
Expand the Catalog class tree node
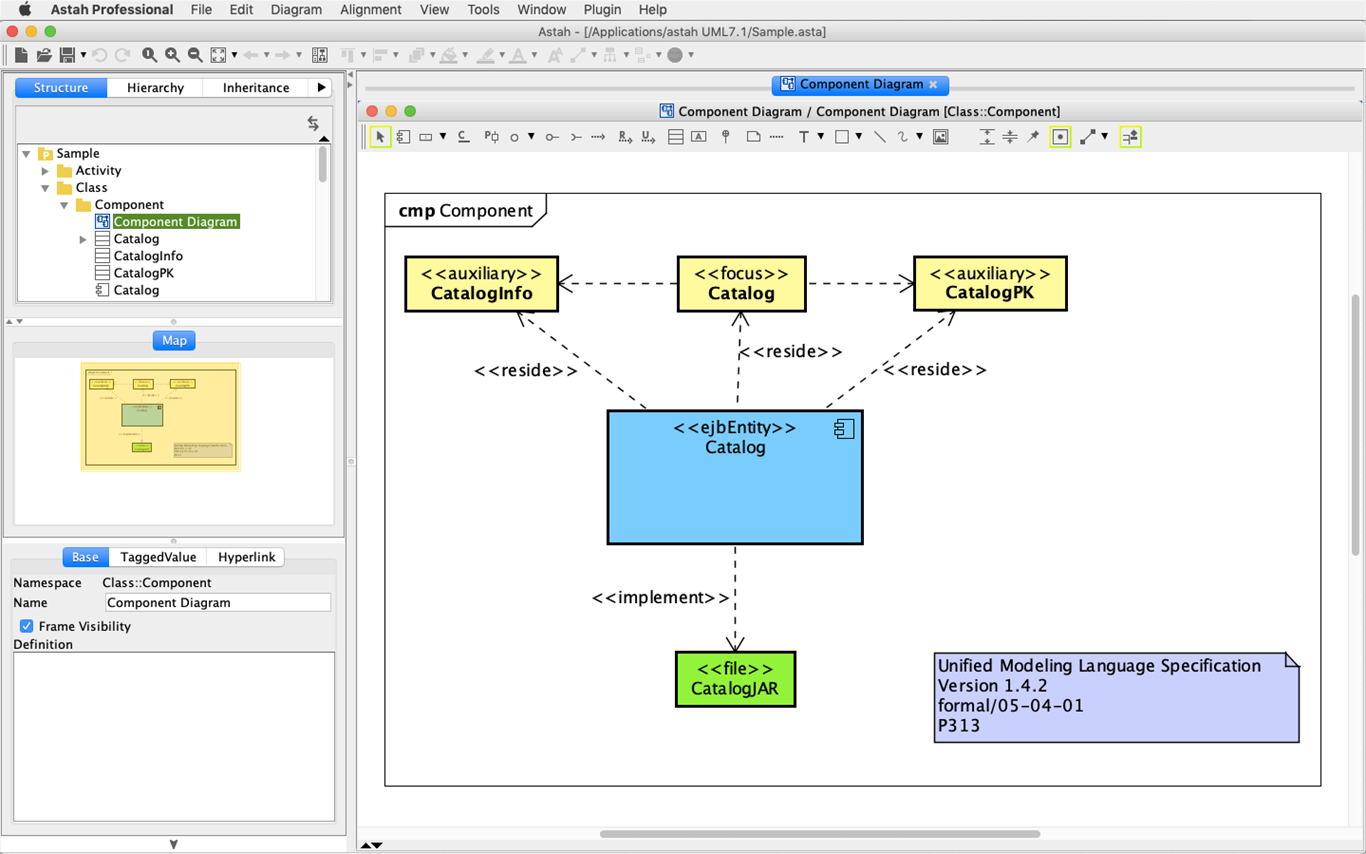83,239
